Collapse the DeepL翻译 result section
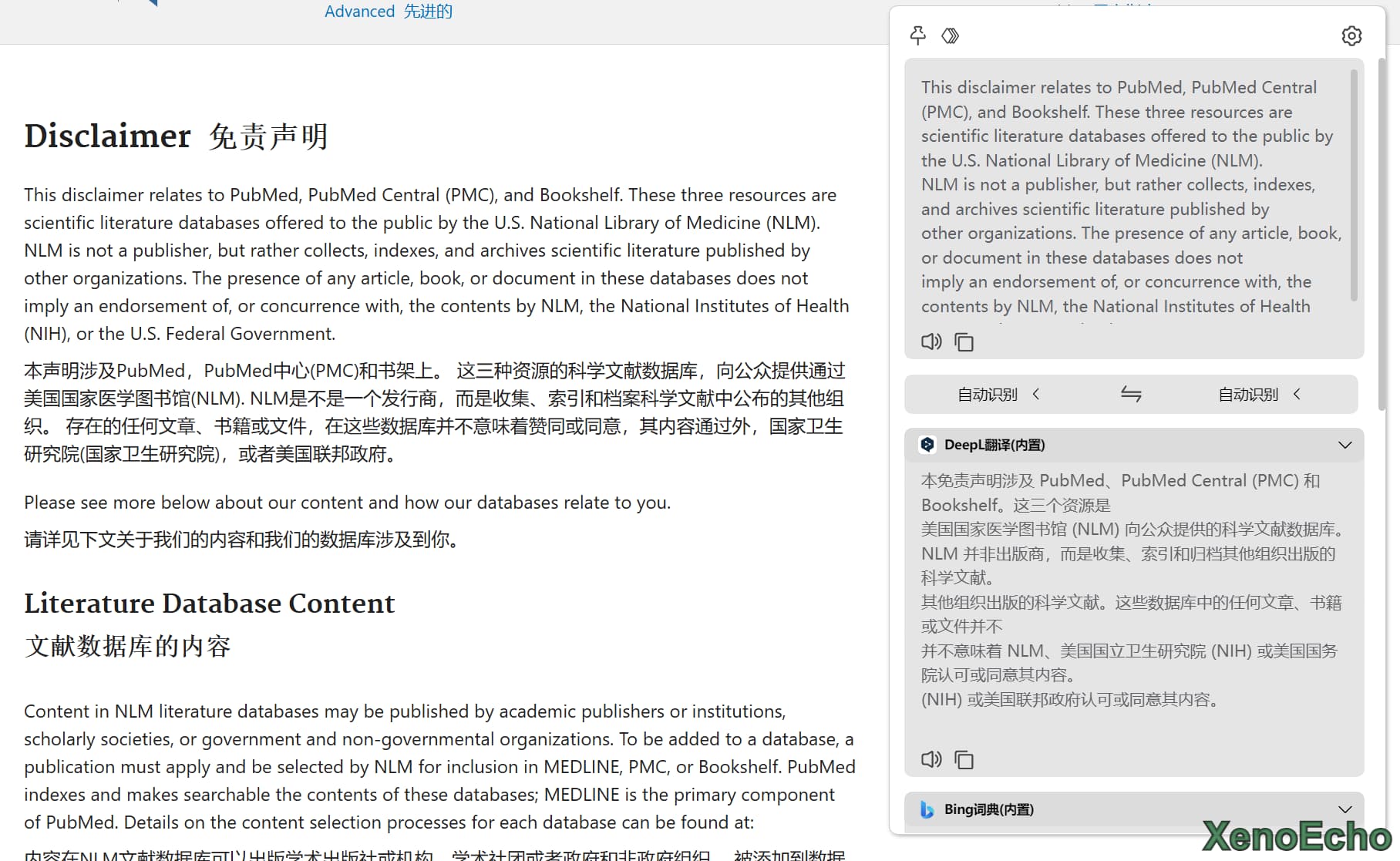This screenshot has width=1400, height=861. pyautogui.click(x=1345, y=445)
